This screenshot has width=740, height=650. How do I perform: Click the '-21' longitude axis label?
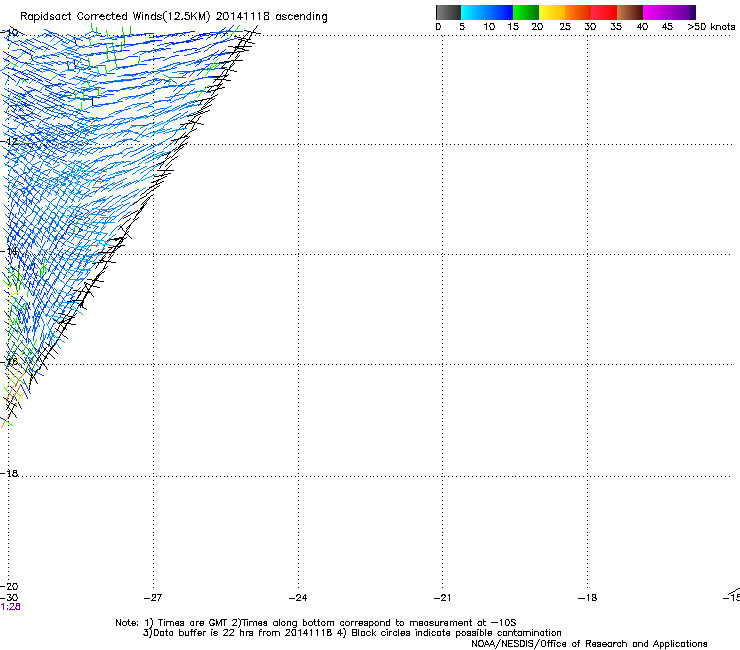[442, 598]
